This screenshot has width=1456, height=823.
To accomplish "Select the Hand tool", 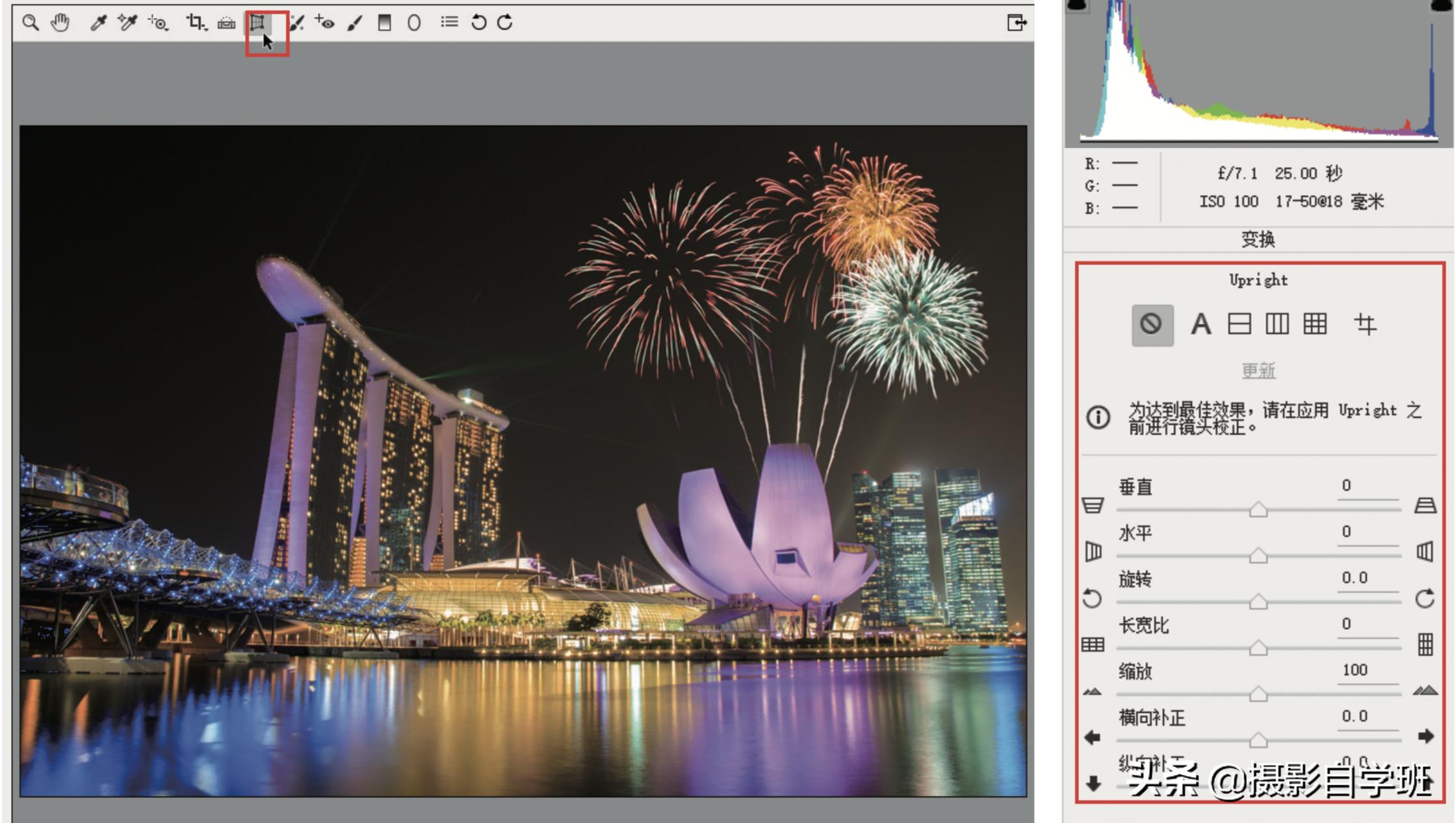I will pos(60,23).
